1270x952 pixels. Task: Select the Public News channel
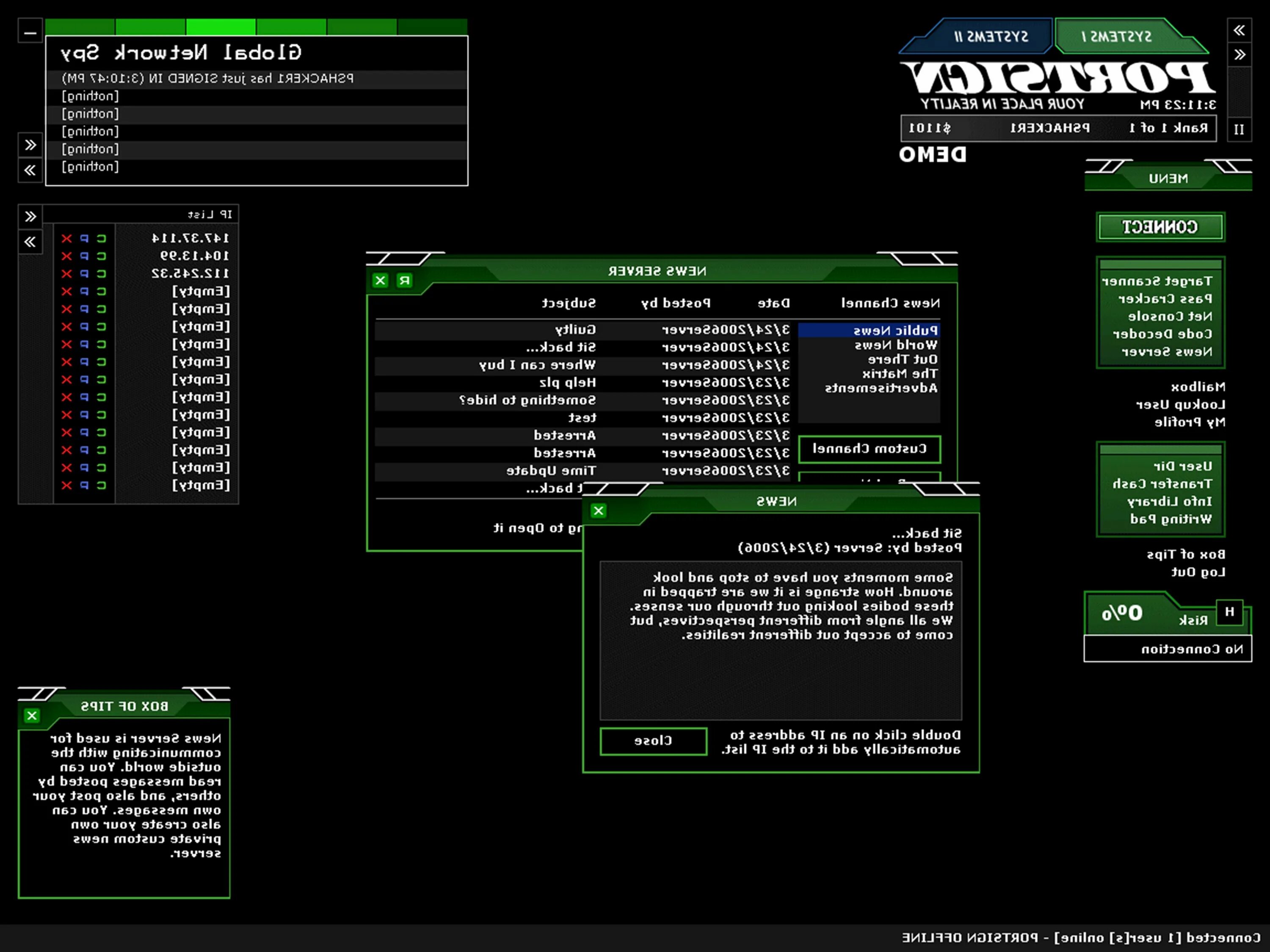[x=869, y=330]
